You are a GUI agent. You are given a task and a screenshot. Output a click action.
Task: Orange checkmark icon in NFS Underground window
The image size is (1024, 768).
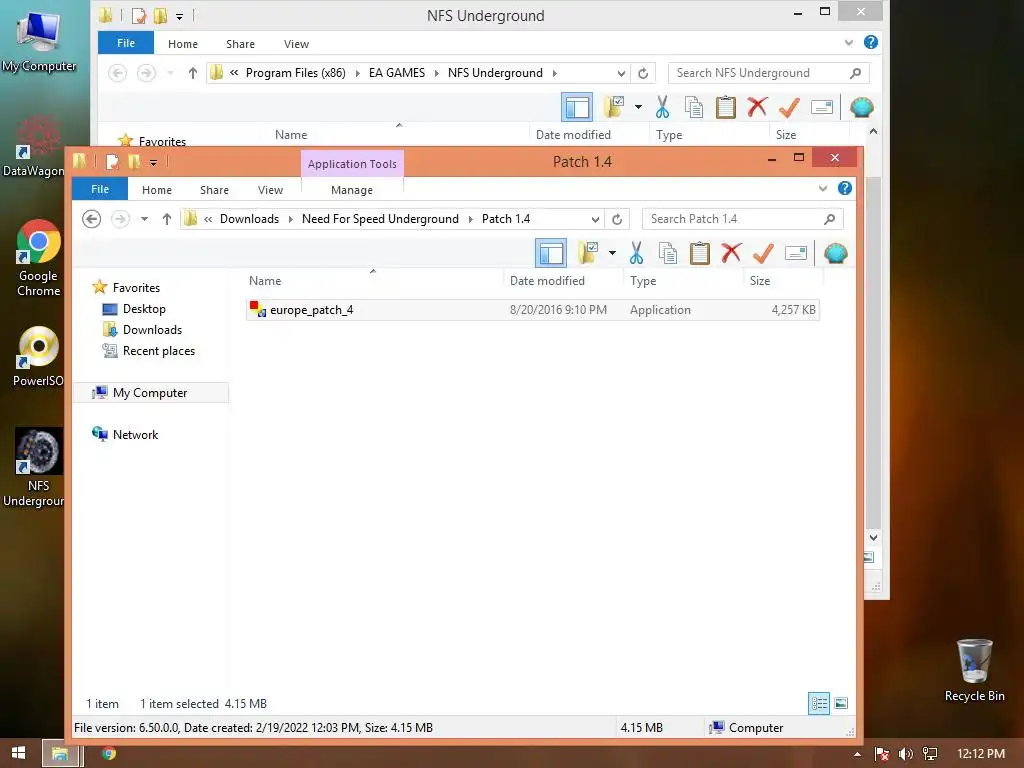789,107
